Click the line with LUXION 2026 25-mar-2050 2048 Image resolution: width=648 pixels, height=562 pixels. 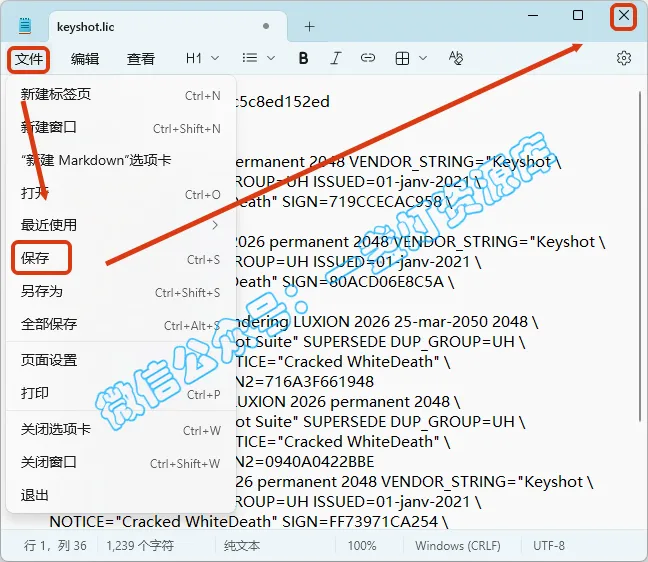tap(387, 322)
